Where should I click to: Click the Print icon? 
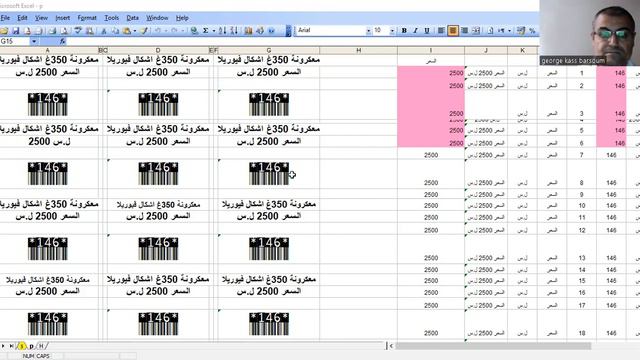[x=52, y=31]
